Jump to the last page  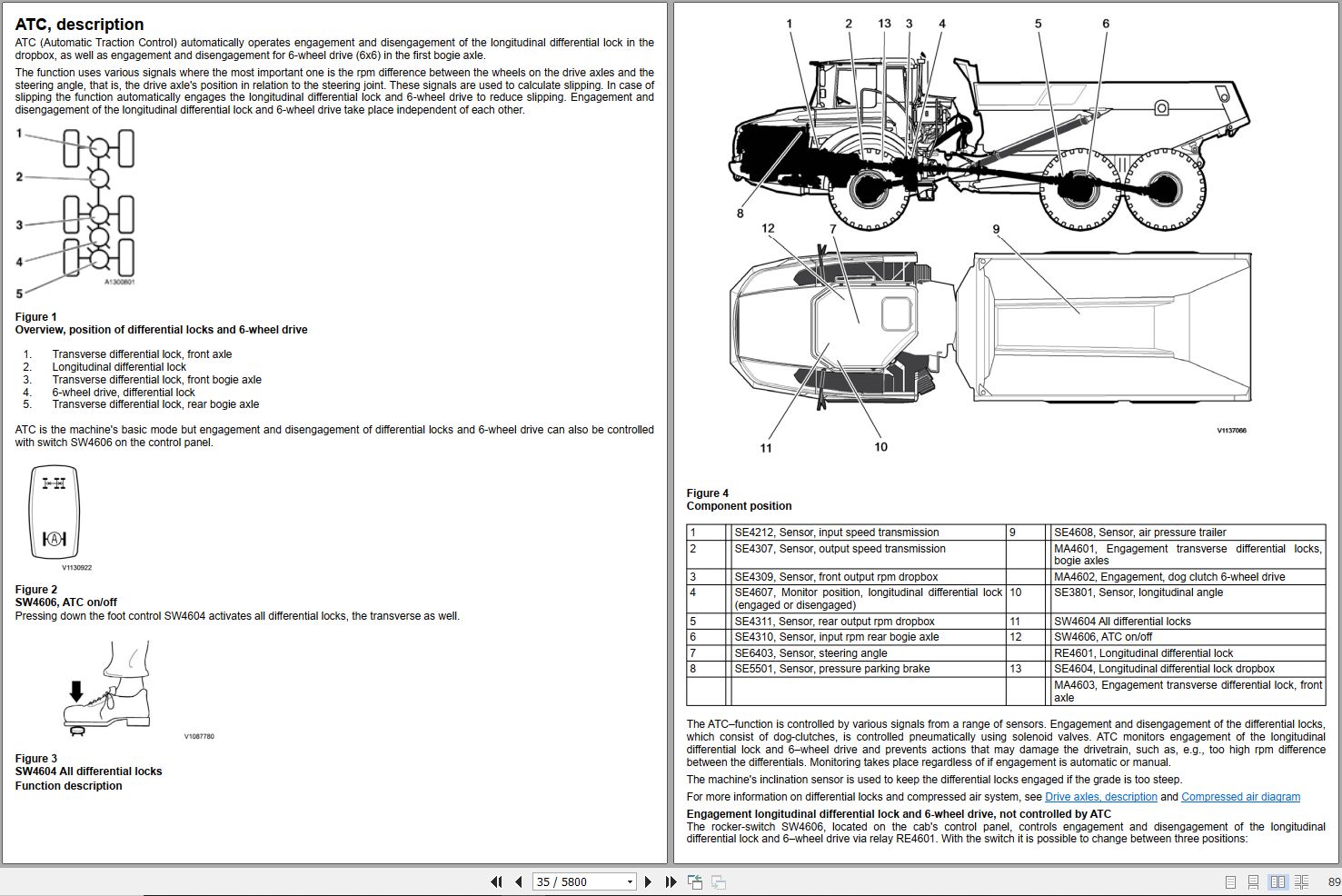tap(671, 881)
